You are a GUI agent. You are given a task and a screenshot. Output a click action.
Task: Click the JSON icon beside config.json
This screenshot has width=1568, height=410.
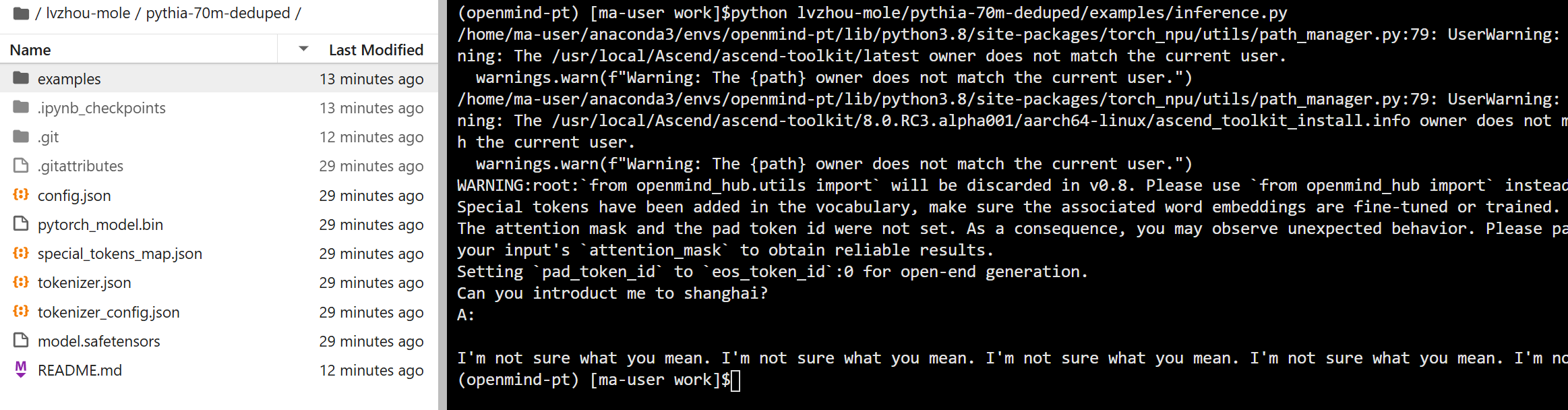tap(21, 195)
